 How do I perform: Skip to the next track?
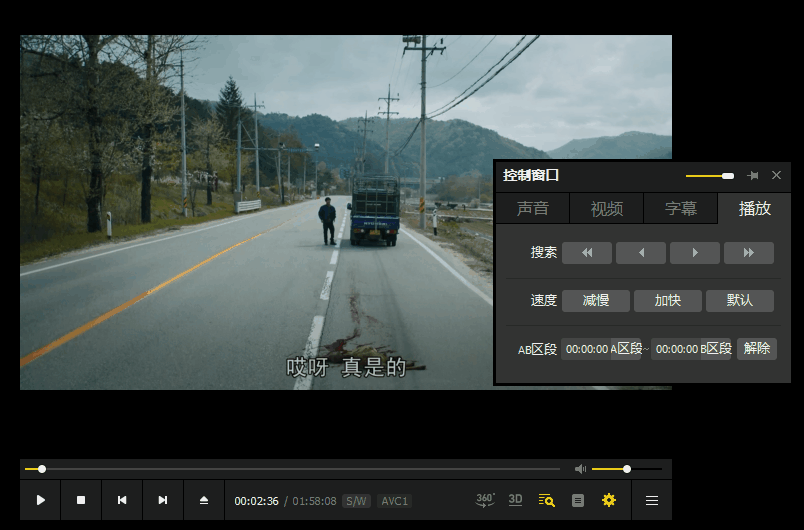[163, 500]
